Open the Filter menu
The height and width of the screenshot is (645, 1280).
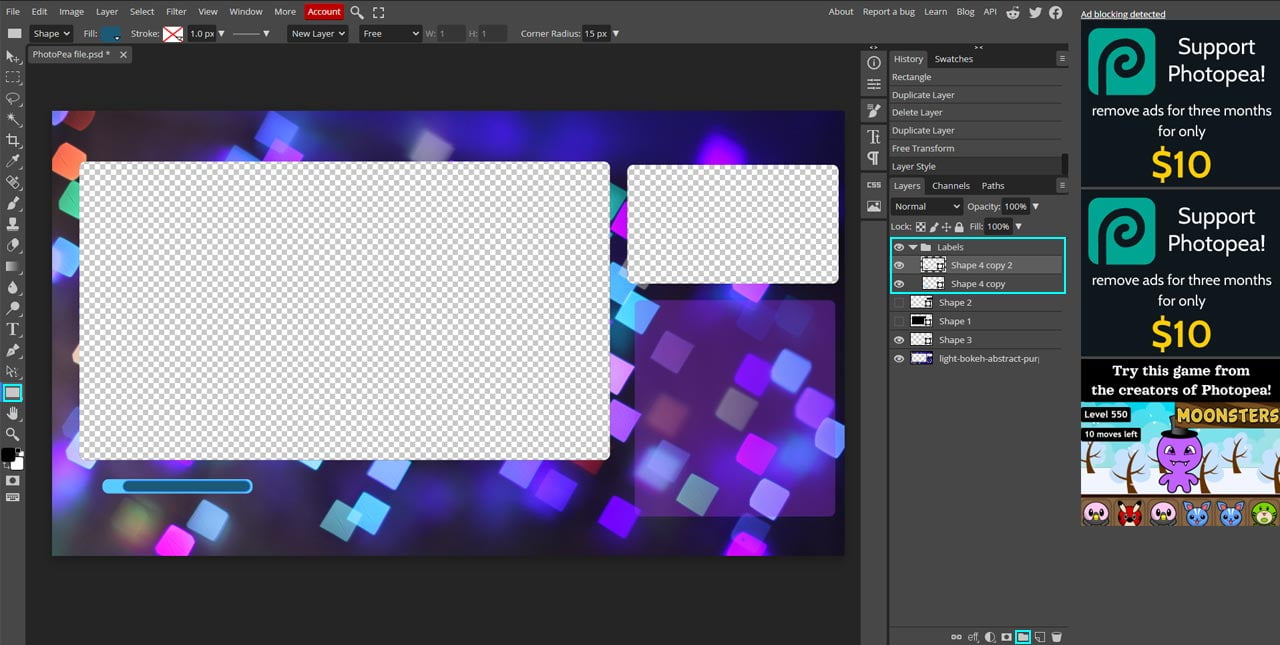176,11
